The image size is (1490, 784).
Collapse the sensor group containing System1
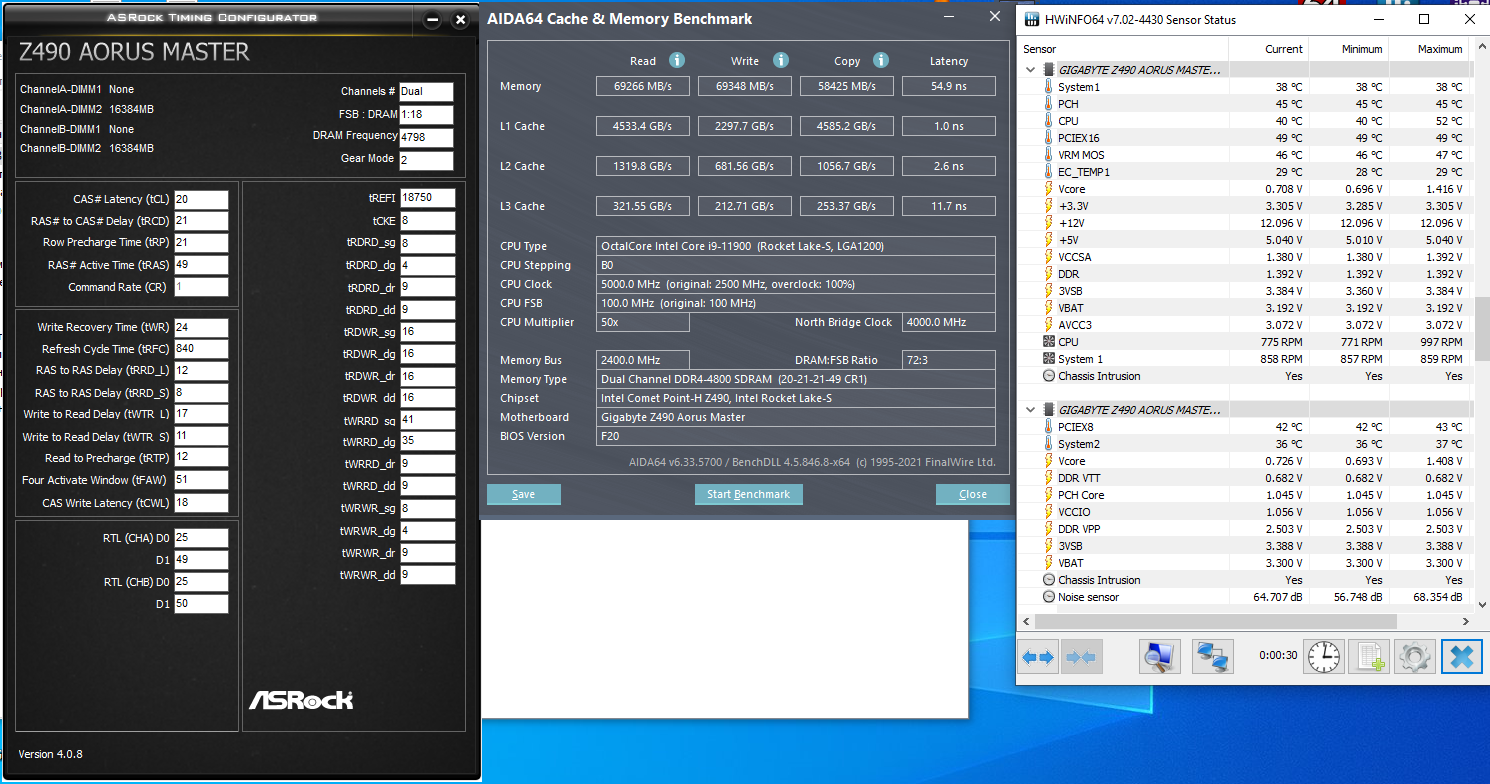click(x=1031, y=70)
